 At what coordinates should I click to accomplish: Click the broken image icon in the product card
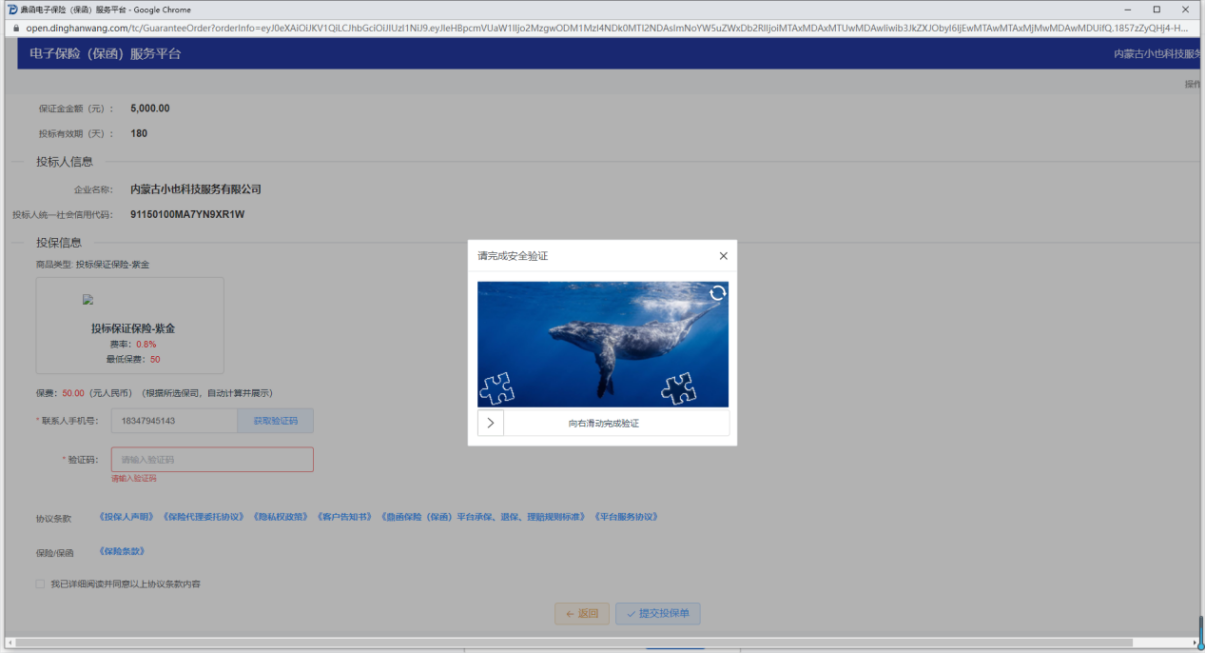tap(88, 299)
